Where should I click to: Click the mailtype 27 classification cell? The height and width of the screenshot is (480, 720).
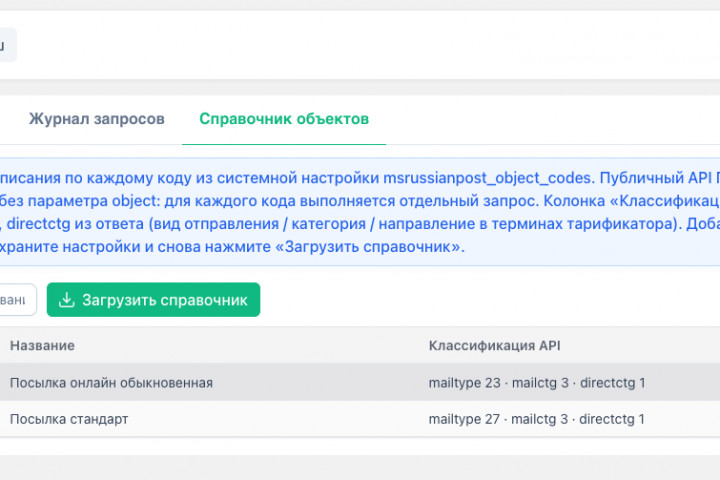coord(464,419)
